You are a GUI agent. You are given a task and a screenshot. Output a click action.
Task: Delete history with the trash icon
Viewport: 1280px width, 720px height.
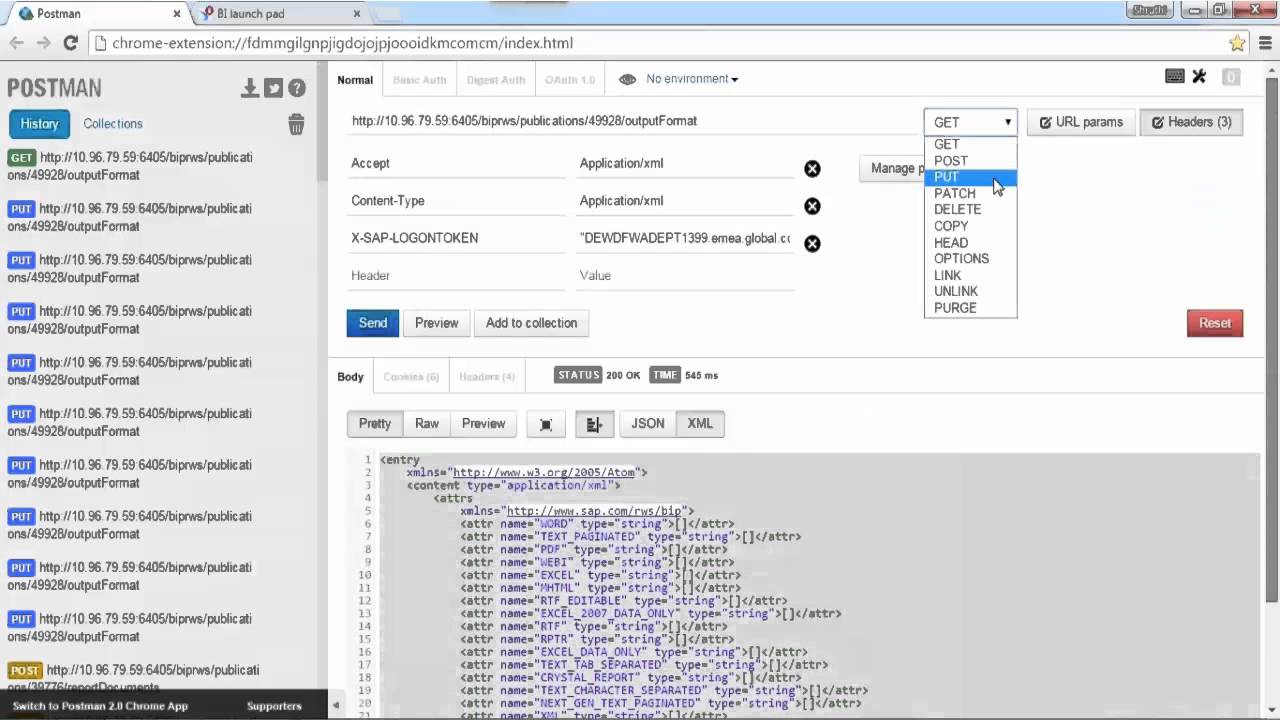pyautogui.click(x=296, y=124)
